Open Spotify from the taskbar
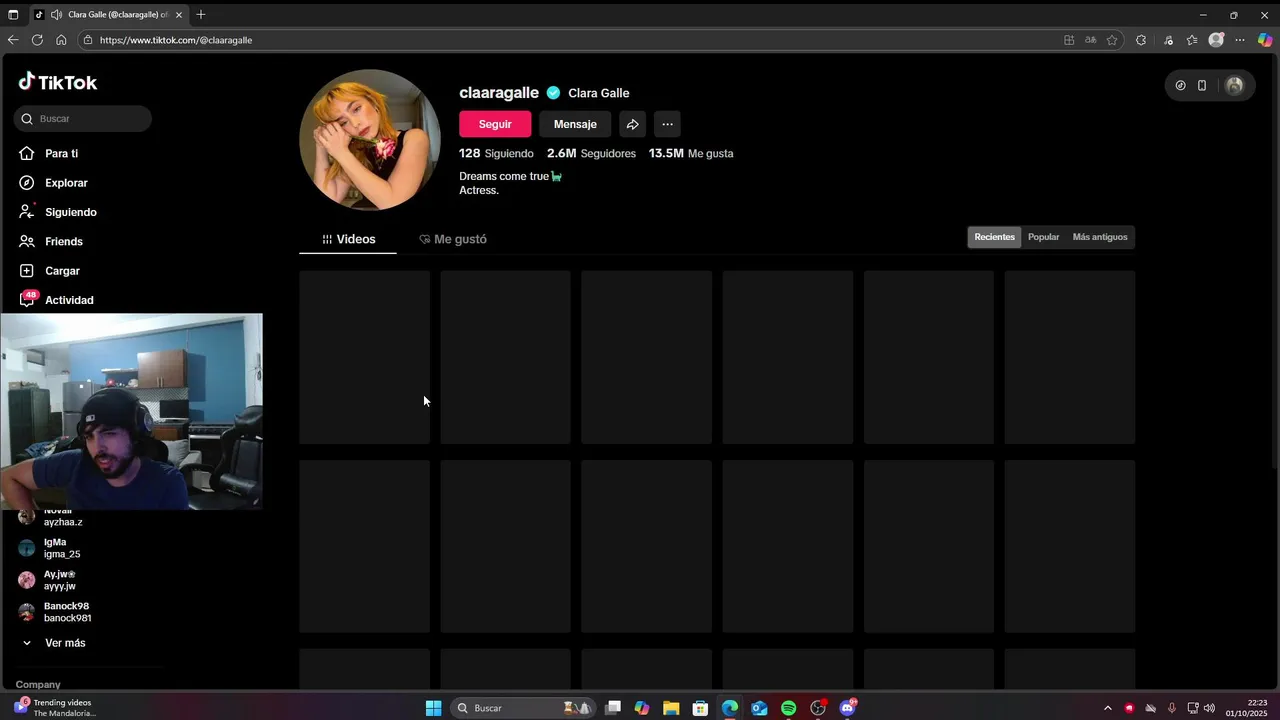The width and height of the screenshot is (1280, 720). click(x=789, y=708)
